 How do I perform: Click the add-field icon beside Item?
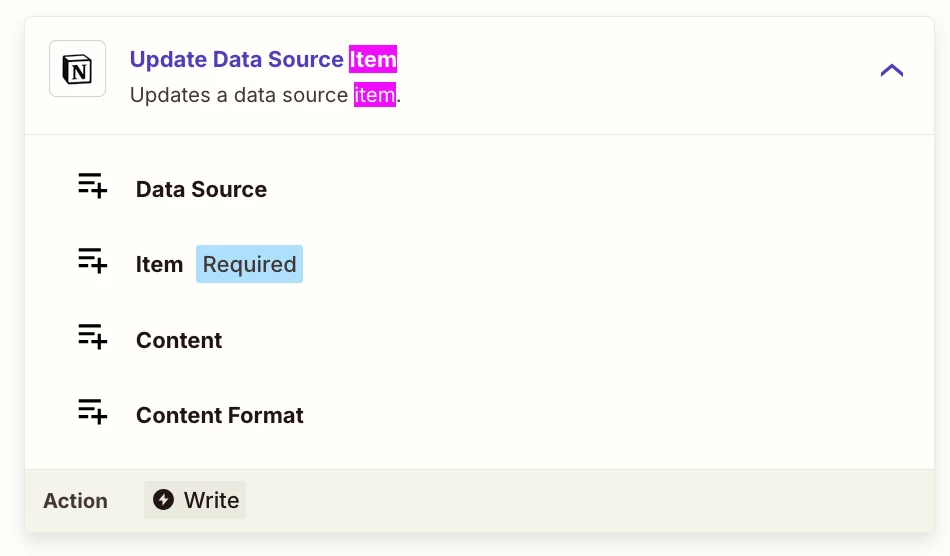point(92,262)
